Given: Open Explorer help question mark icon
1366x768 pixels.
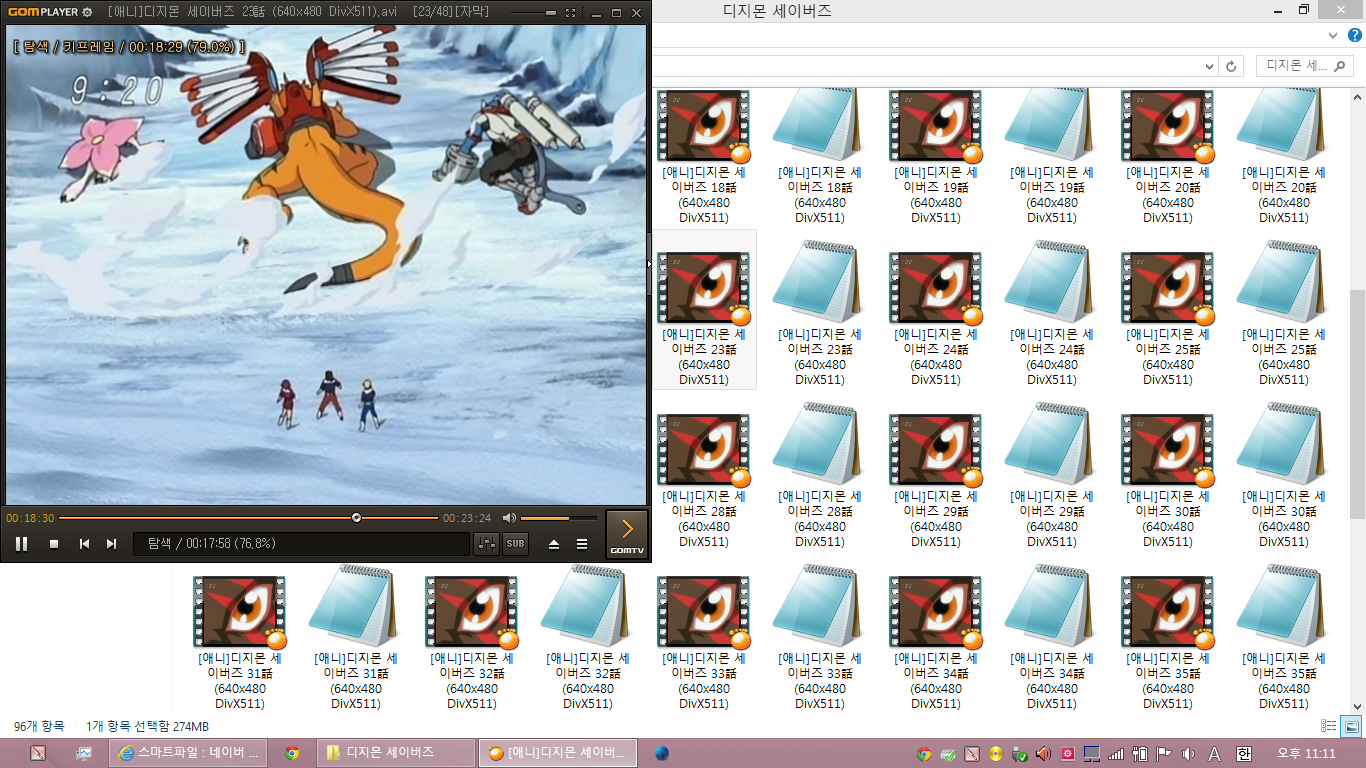Looking at the screenshot, I should pos(1355,35).
